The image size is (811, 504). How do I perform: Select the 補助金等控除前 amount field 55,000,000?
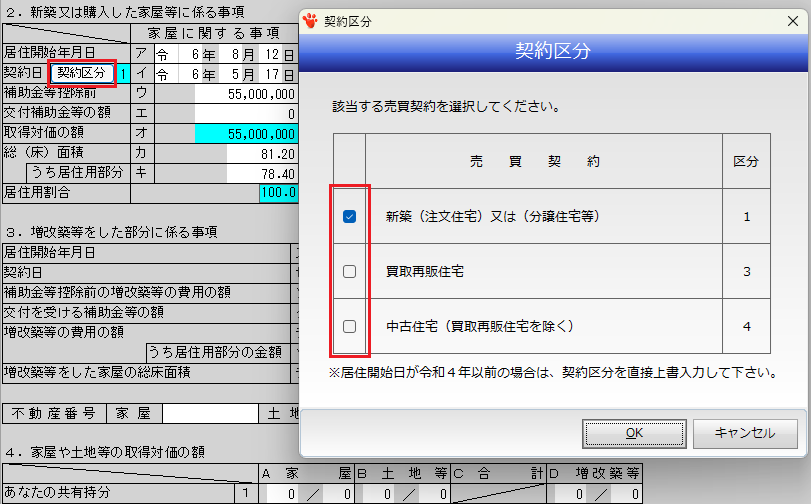(246, 93)
